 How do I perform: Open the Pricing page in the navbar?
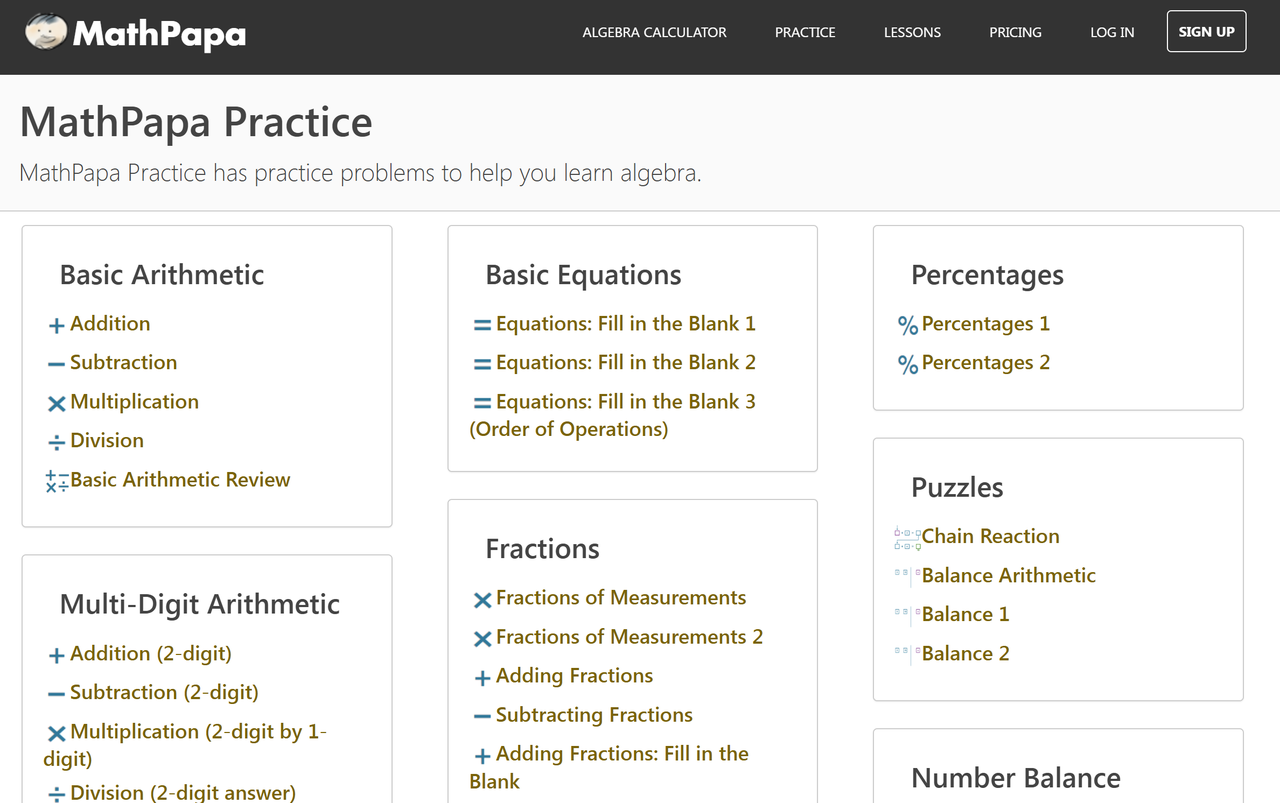tap(1015, 32)
